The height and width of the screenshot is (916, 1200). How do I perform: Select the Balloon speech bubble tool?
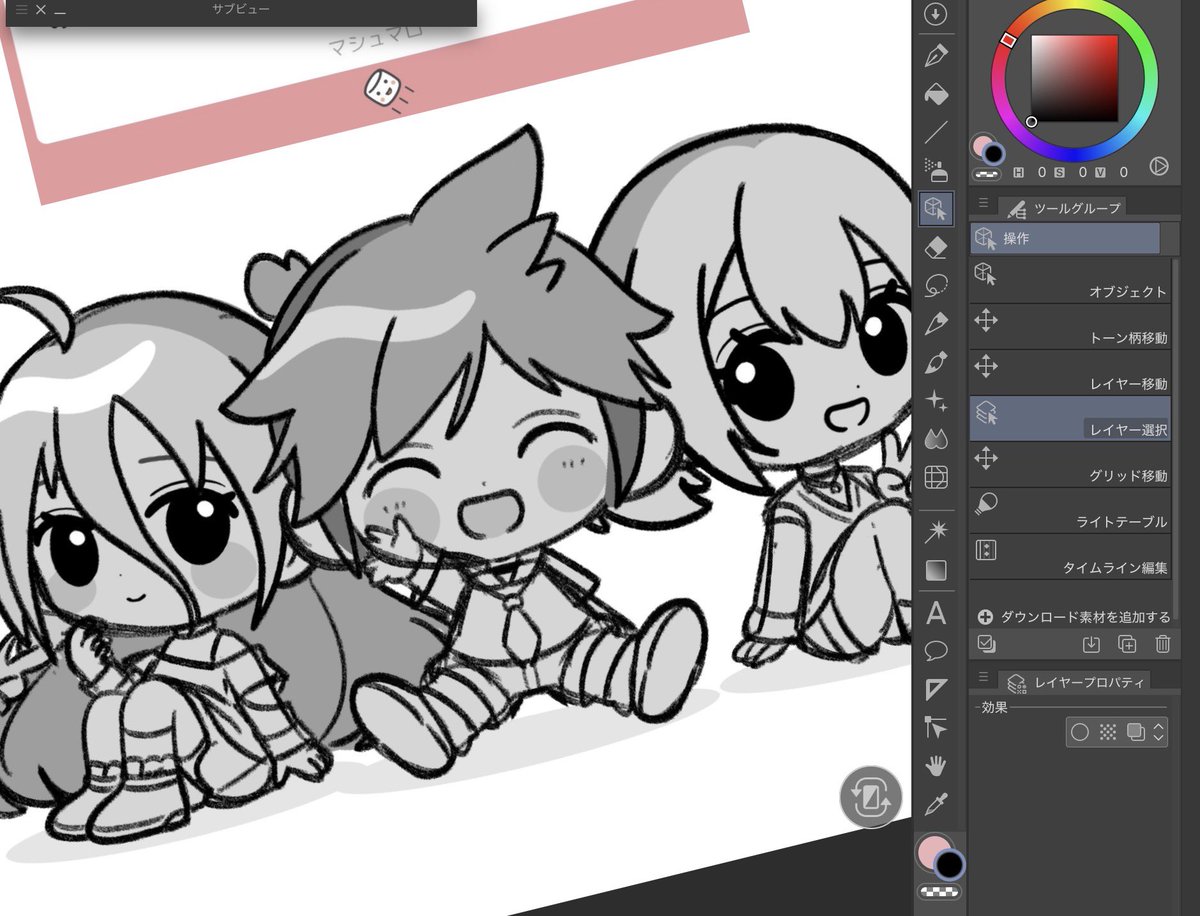point(936,650)
